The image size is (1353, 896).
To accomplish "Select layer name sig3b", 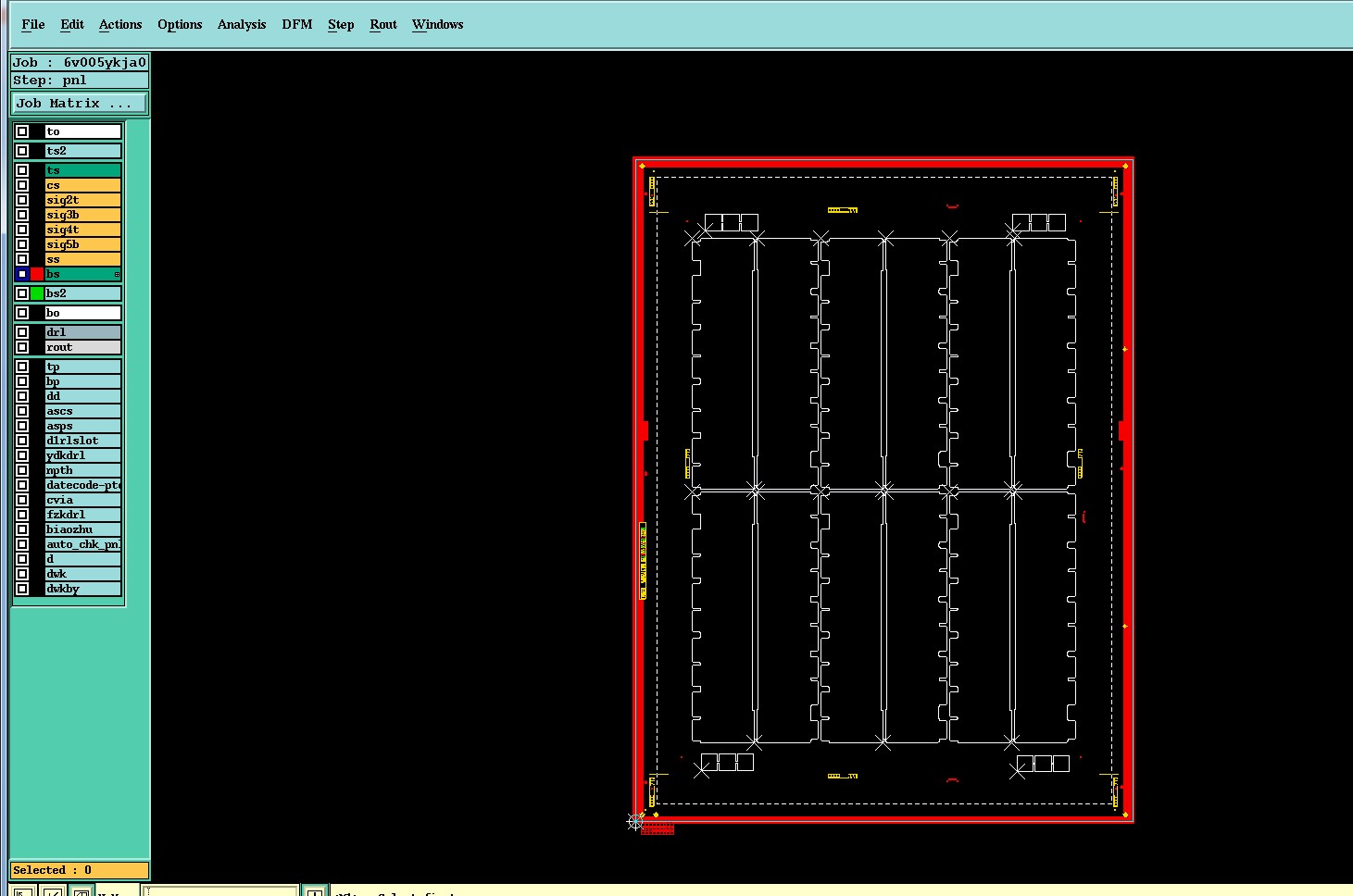I will point(82,215).
